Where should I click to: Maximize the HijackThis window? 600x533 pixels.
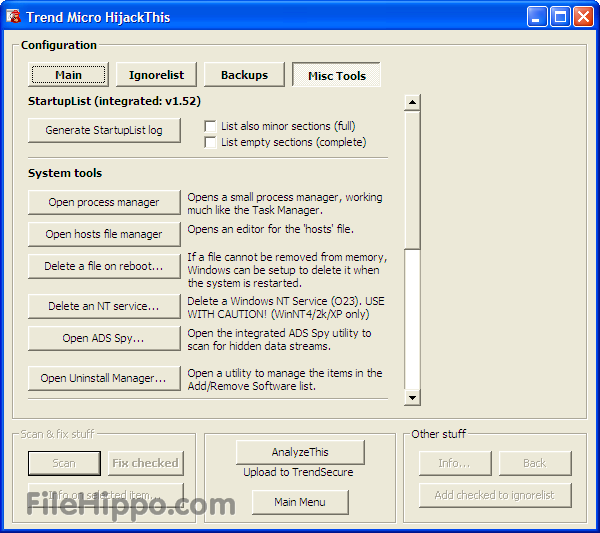(x=560, y=17)
